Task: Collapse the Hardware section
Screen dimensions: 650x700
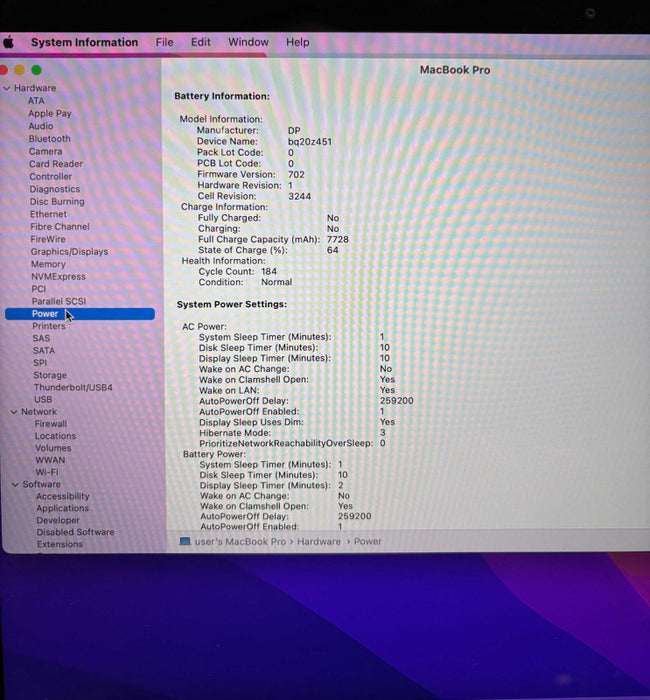Action: point(7,88)
